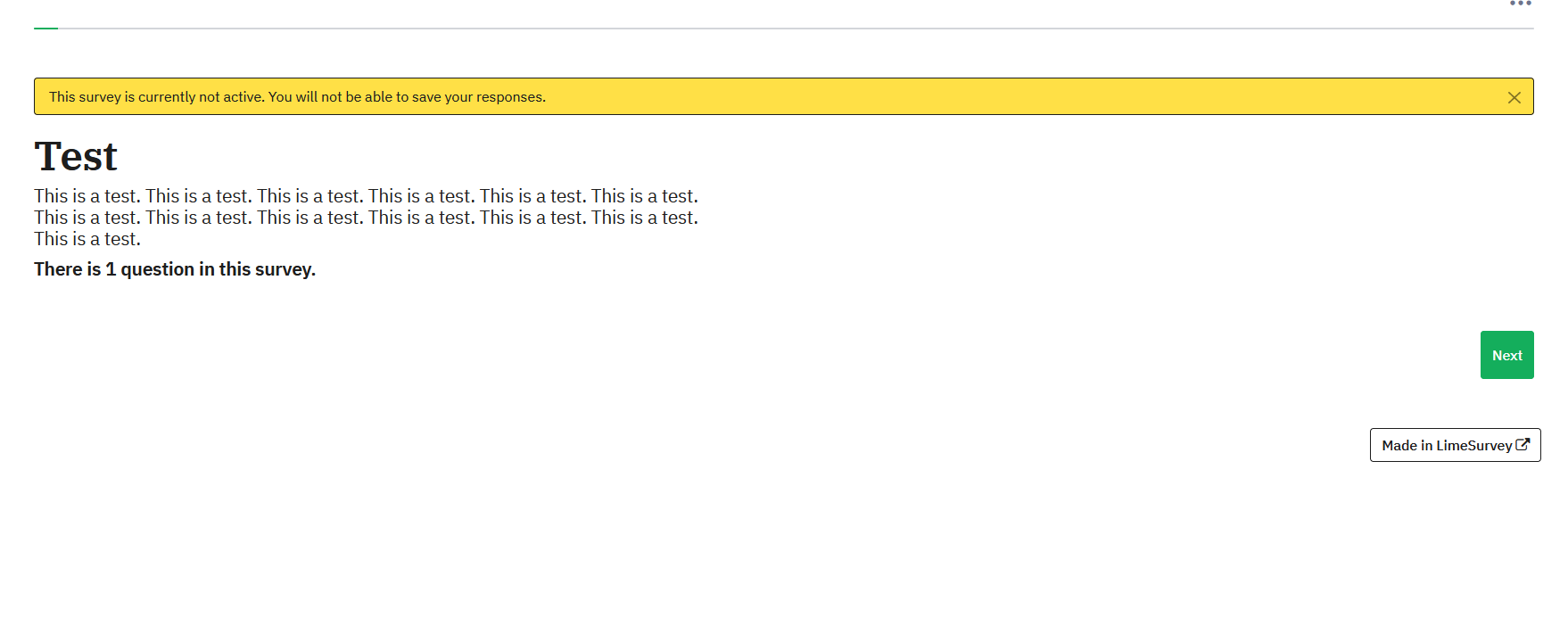Screen dimensions: 1568x626
Task: Click the survey title "Test"
Action: point(76,157)
